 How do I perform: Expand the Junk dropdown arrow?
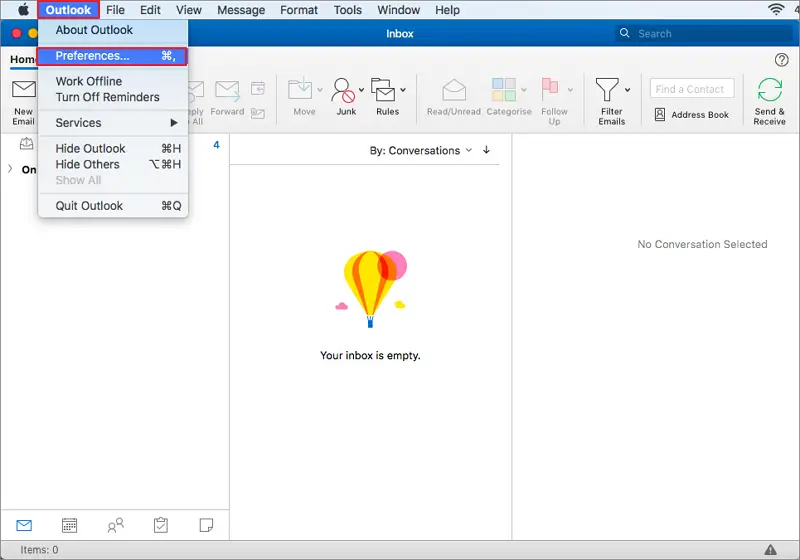point(361,90)
